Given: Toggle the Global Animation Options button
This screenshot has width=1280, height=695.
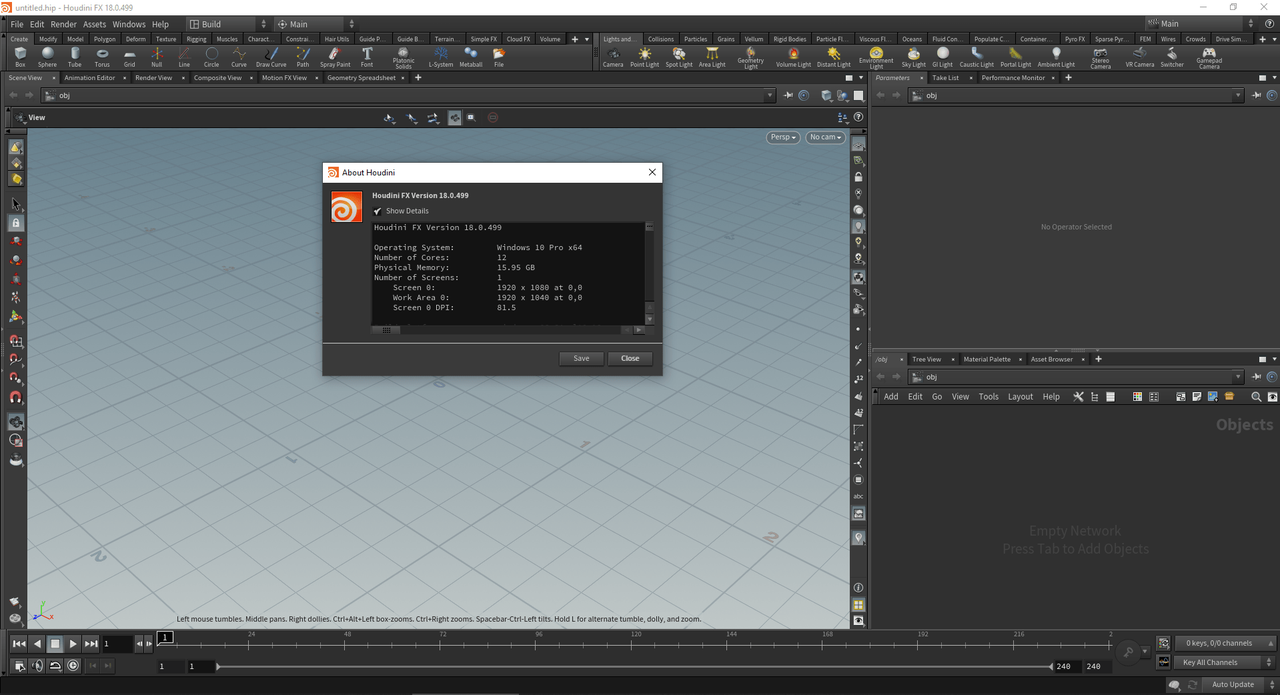Looking at the screenshot, I should tap(19, 666).
